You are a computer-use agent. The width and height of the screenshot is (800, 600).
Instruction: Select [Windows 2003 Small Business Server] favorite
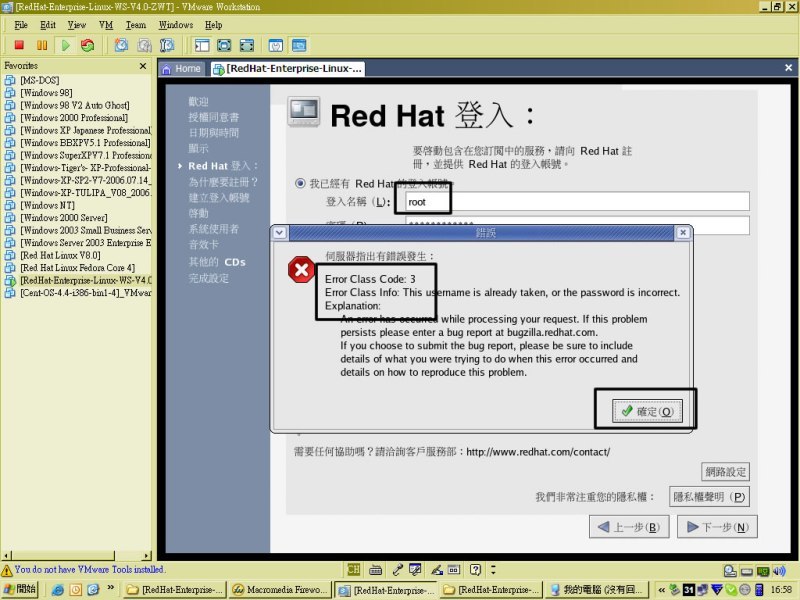[85, 230]
